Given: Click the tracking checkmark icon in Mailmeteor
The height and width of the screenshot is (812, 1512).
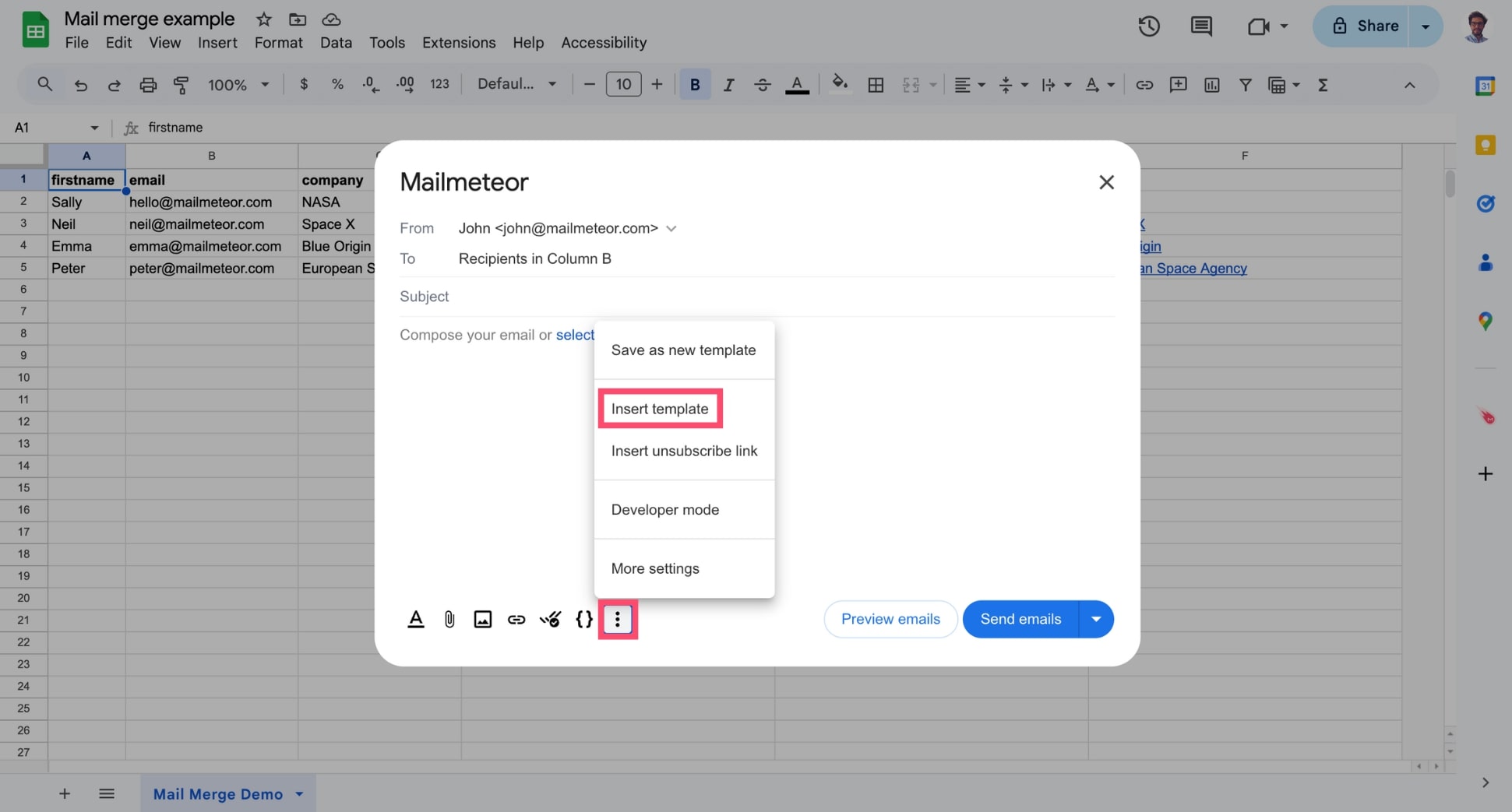Looking at the screenshot, I should [x=550, y=619].
